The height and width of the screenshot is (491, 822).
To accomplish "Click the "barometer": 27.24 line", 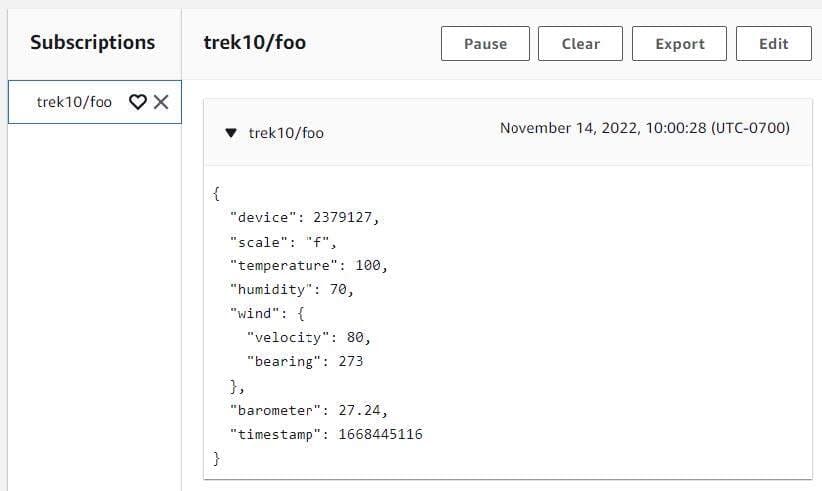I will pos(308,410).
